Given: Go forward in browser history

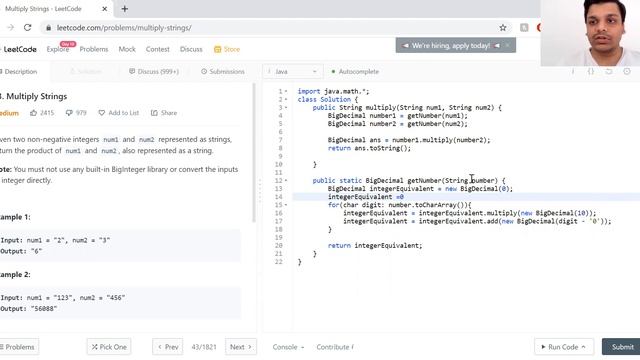Looking at the screenshot, I should coord(10,27).
